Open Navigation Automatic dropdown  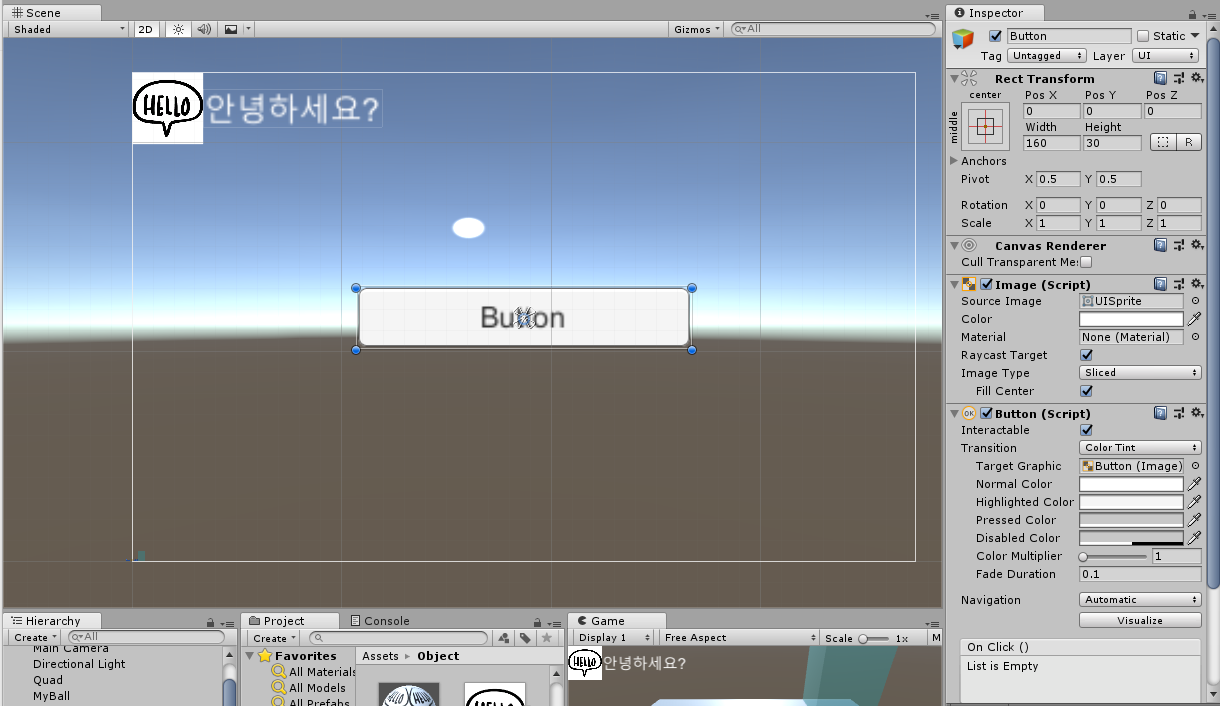pyautogui.click(x=1140, y=600)
